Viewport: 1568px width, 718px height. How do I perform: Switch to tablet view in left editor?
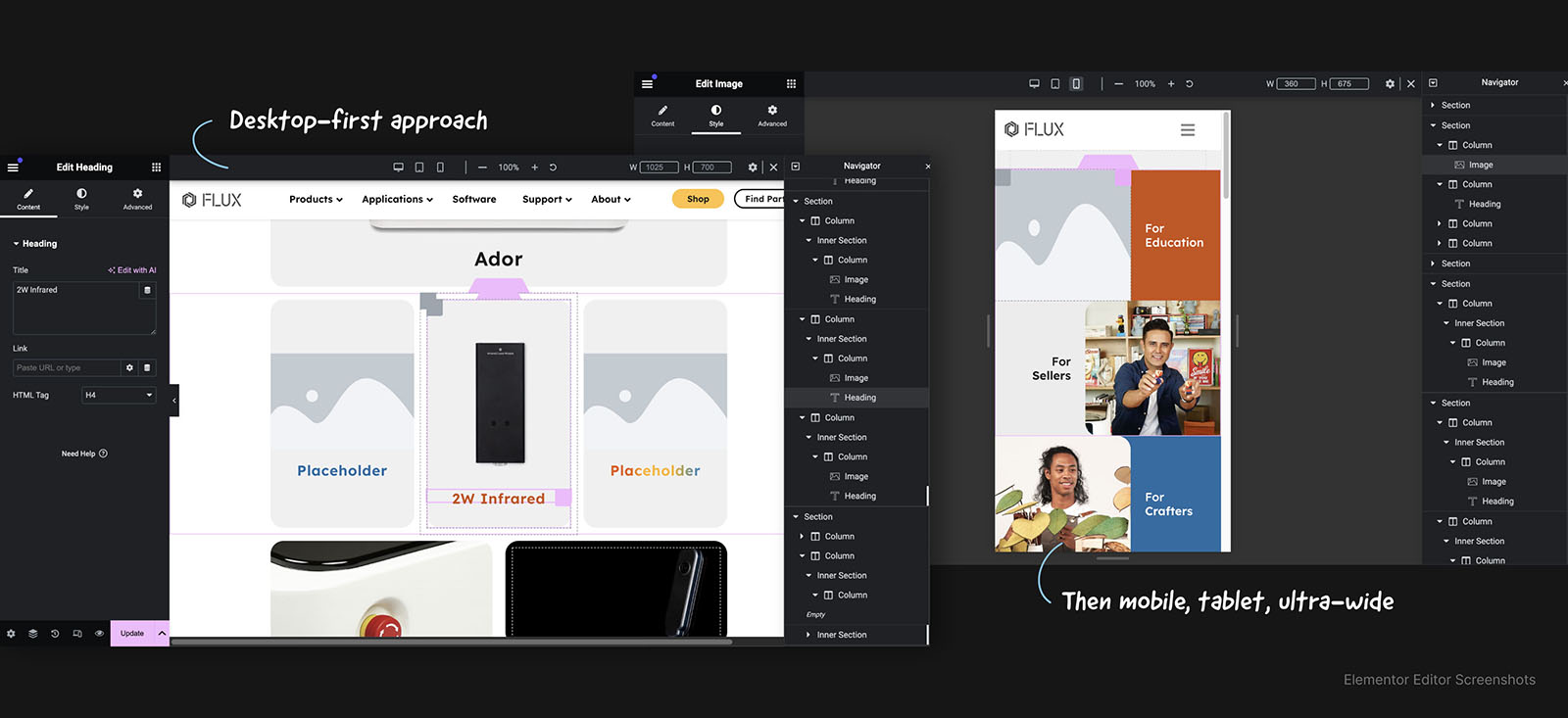[419, 168]
